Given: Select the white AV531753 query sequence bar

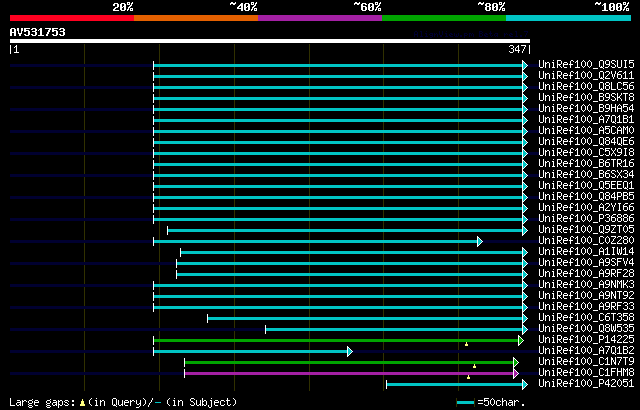Looking at the screenshot, I should [x=270, y=41].
